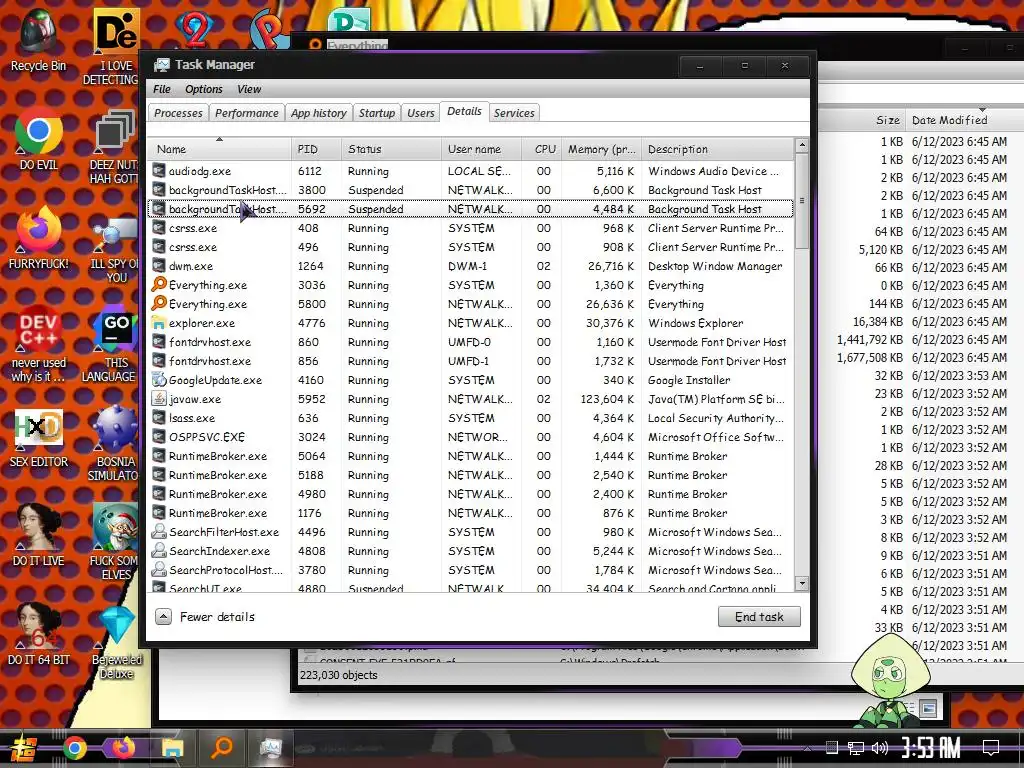Sort processes by Description column
The width and height of the screenshot is (1024, 768).
pyautogui.click(x=717, y=149)
